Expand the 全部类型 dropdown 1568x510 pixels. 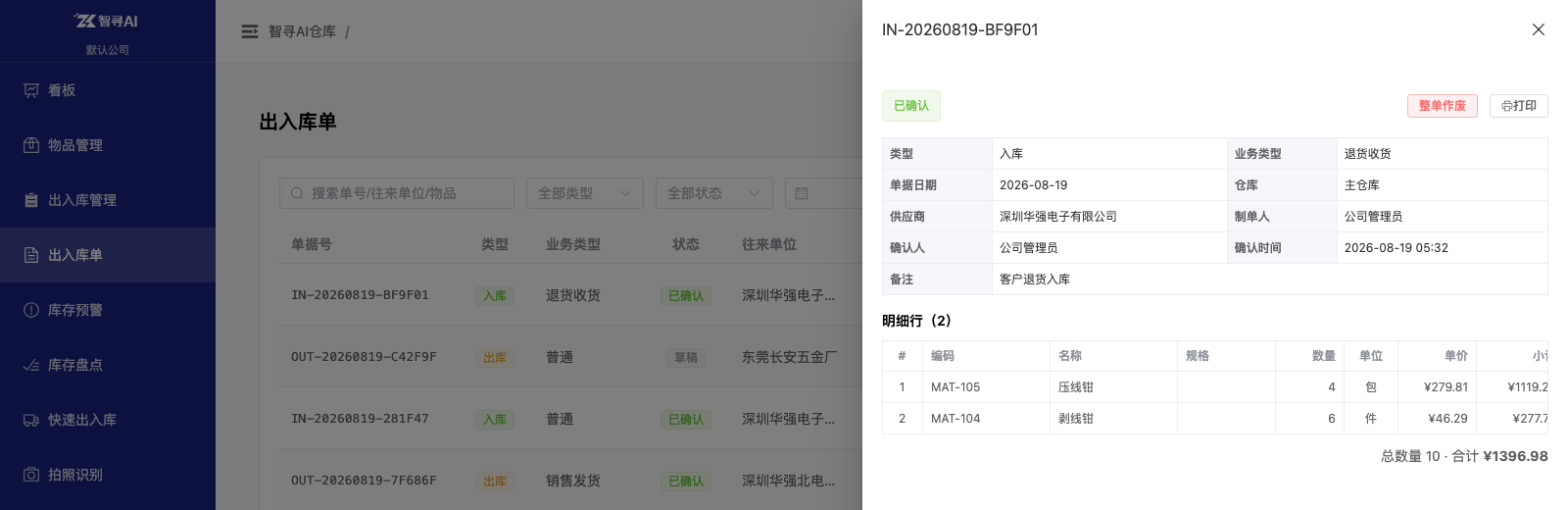[x=585, y=193]
